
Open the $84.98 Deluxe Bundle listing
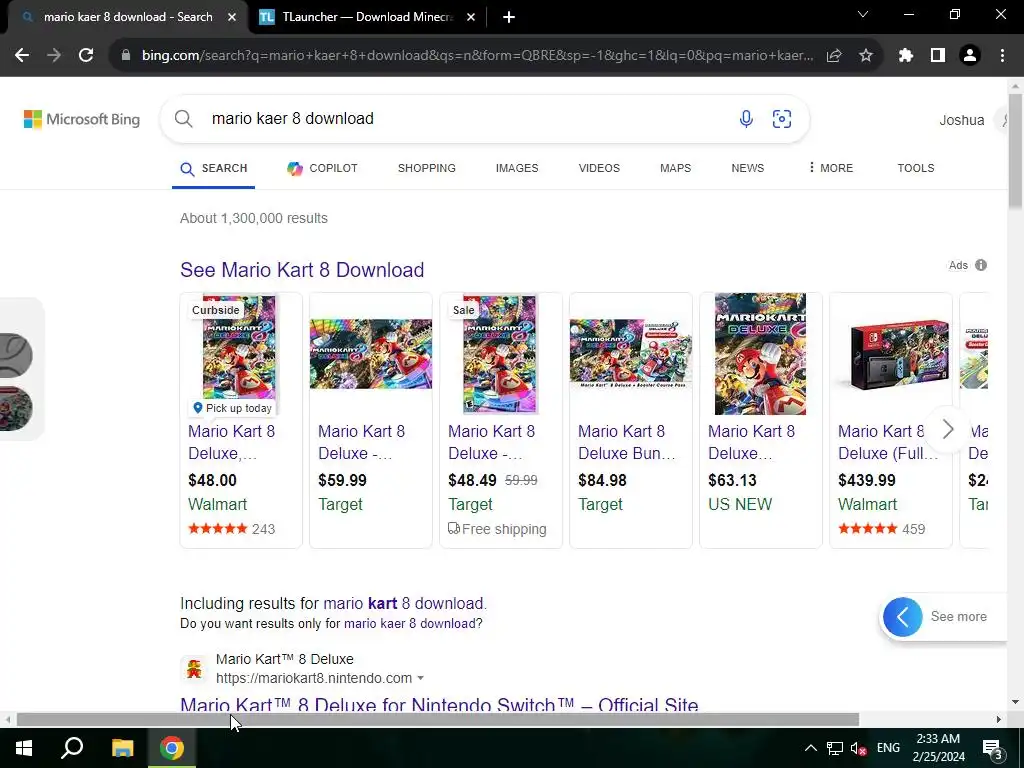click(x=631, y=421)
